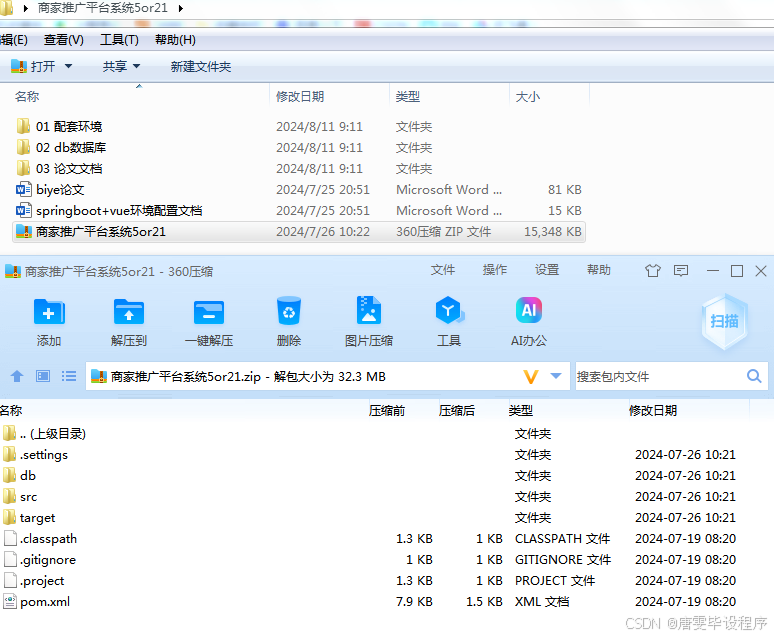
Task: Open the 图片压缩 image compress tool
Action: [x=369, y=310]
